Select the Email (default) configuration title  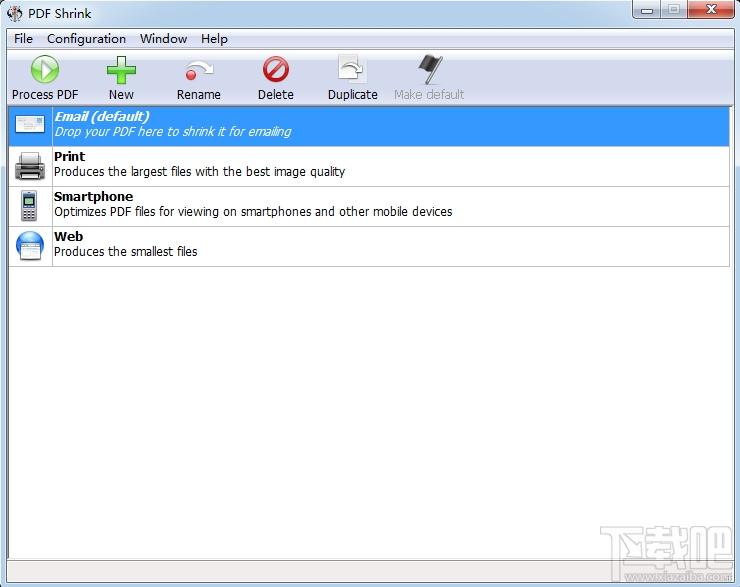click(102, 117)
